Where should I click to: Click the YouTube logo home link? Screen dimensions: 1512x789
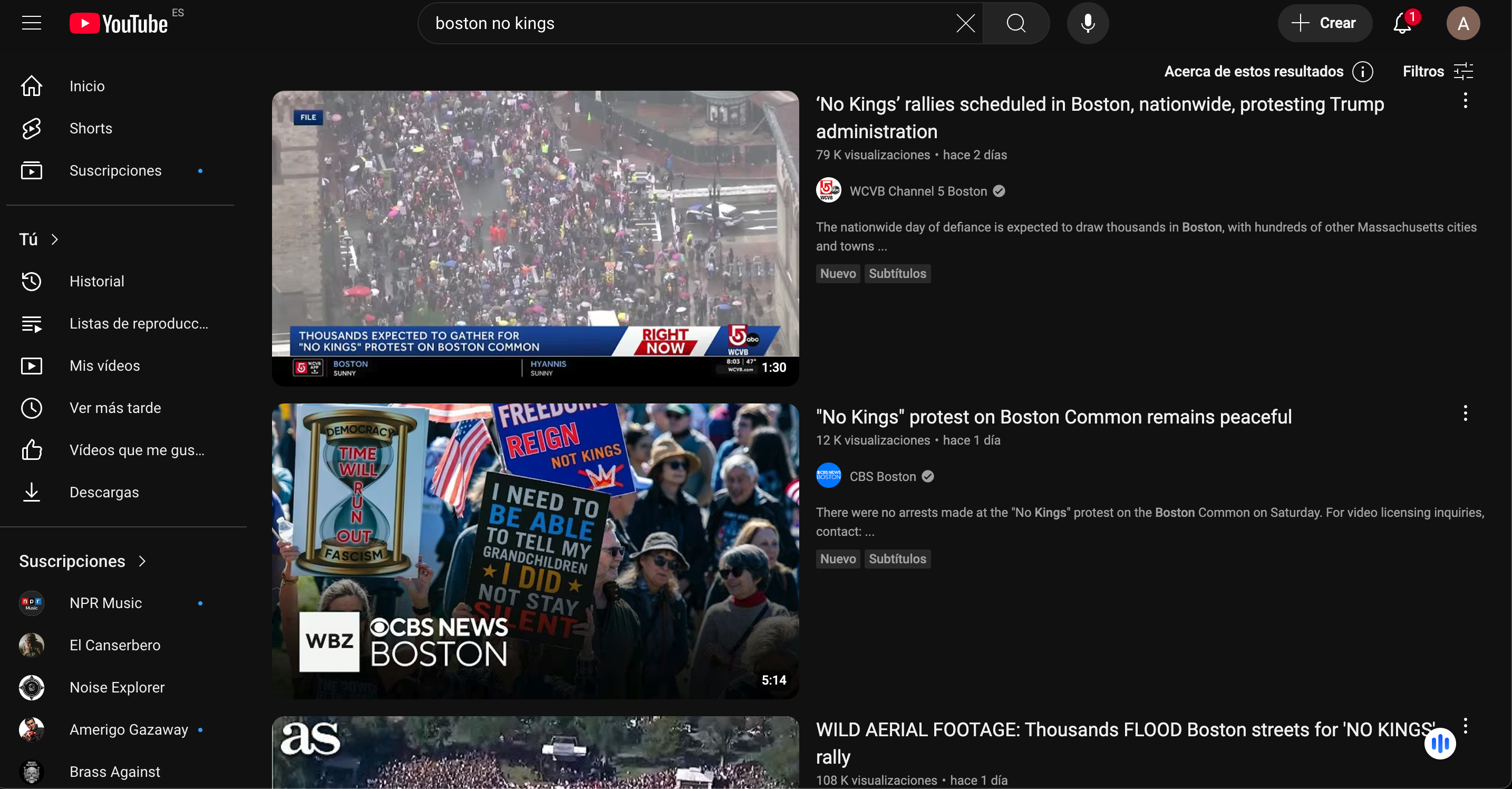[x=119, y=24]
